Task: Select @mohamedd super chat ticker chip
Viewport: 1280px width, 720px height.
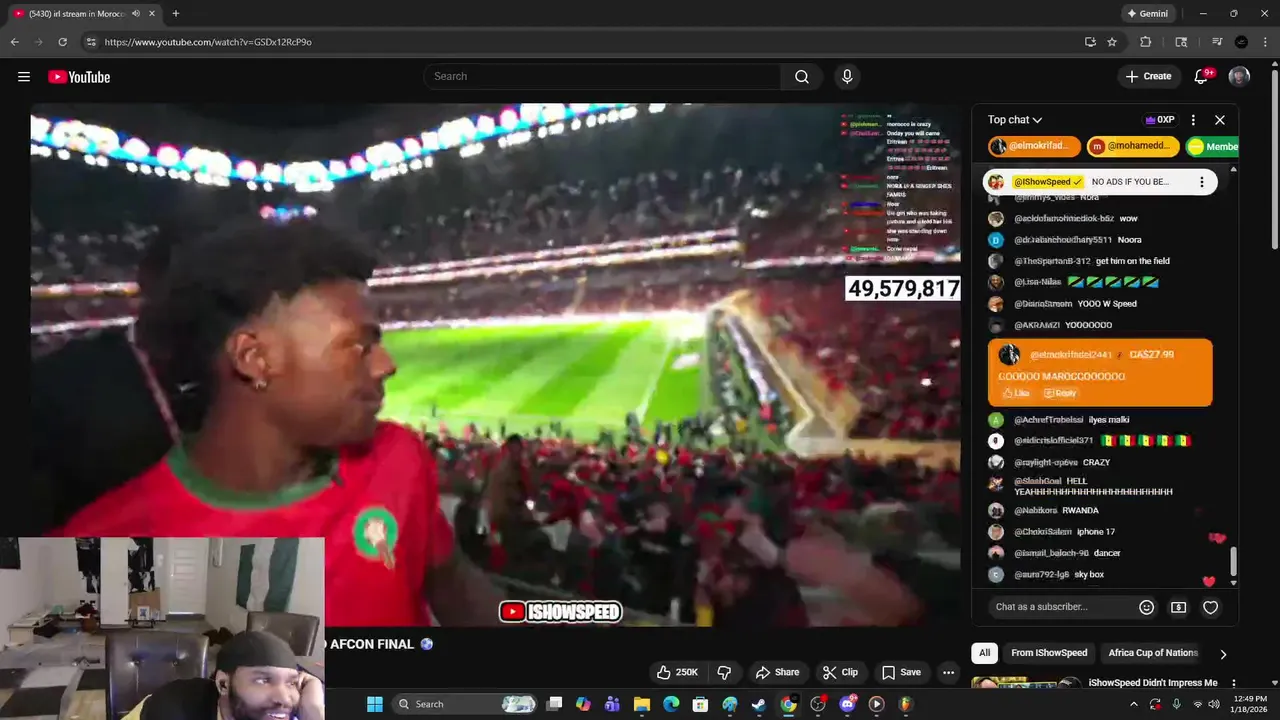Action: [x=1133, y=146]
